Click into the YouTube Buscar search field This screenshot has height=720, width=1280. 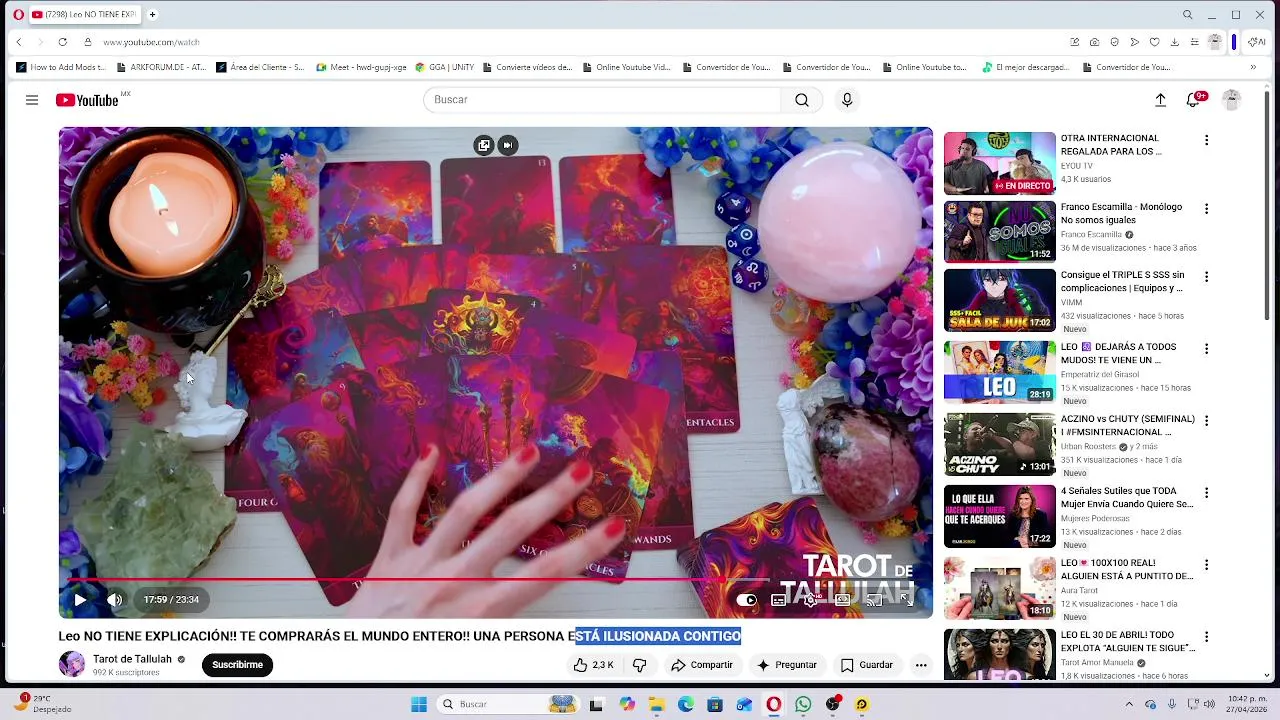[x=602, y=100]
